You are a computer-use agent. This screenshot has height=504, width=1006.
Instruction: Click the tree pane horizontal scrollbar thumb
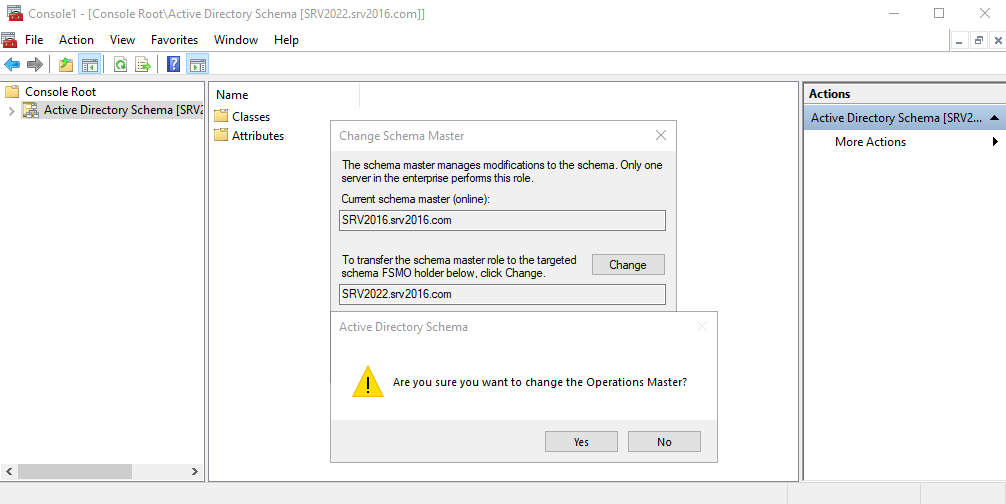(x=74, y=471)
